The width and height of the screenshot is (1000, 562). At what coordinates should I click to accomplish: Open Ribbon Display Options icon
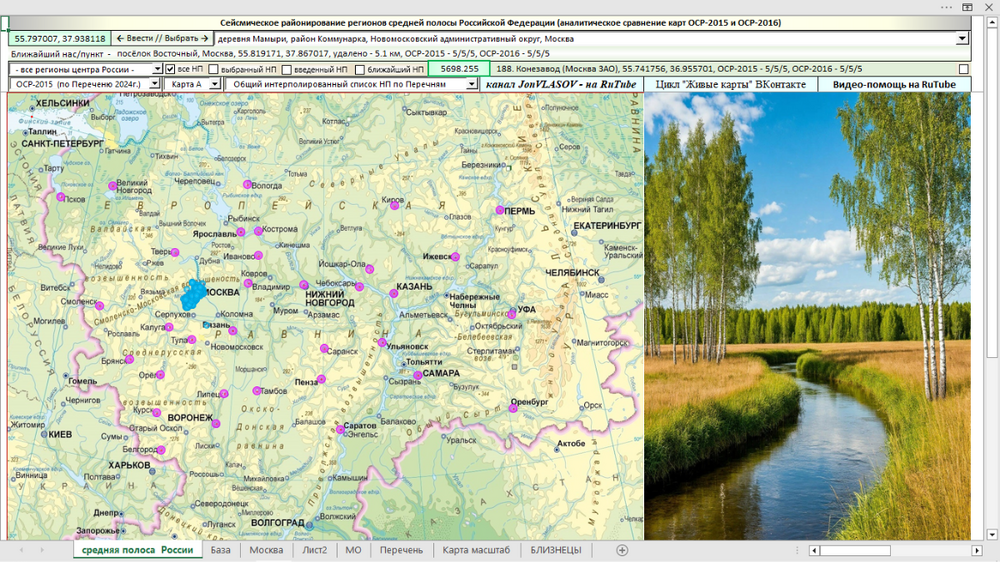tap(967, 7)
